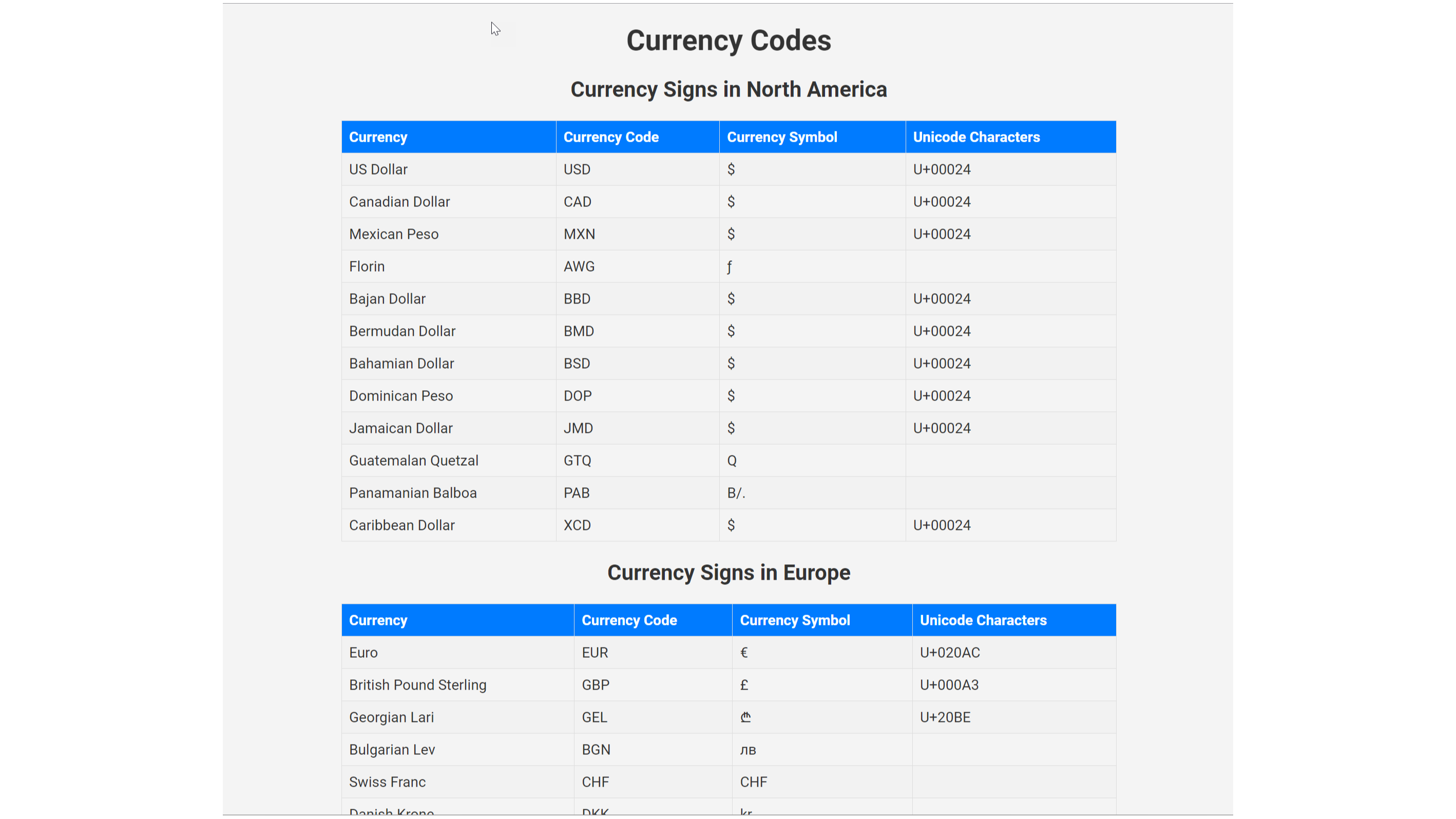Screen dimensions: 1456x819
Task: Click the Currency column header
Action: pos(377,136)
